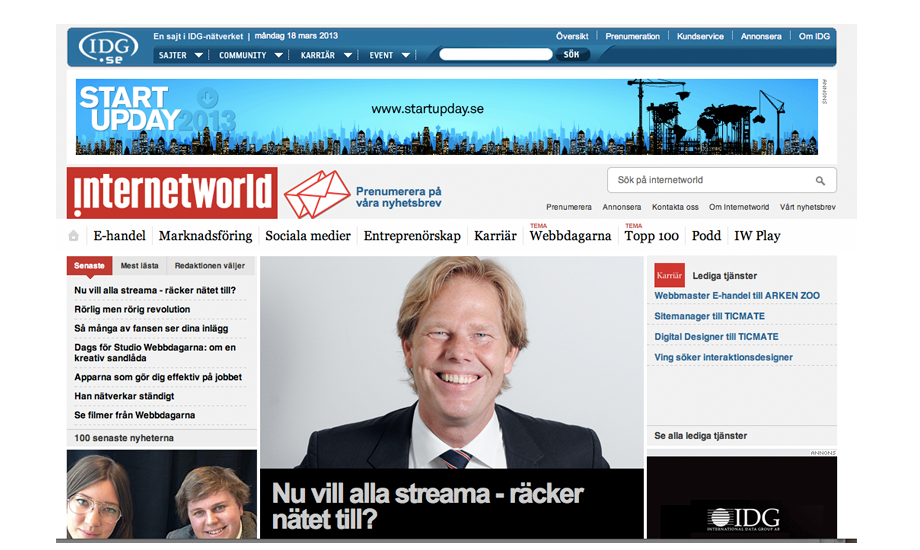Open Annonsera link under the search box
Viewport: 920px width, 550px height.
pyautogui.click(x=621, y=207)
